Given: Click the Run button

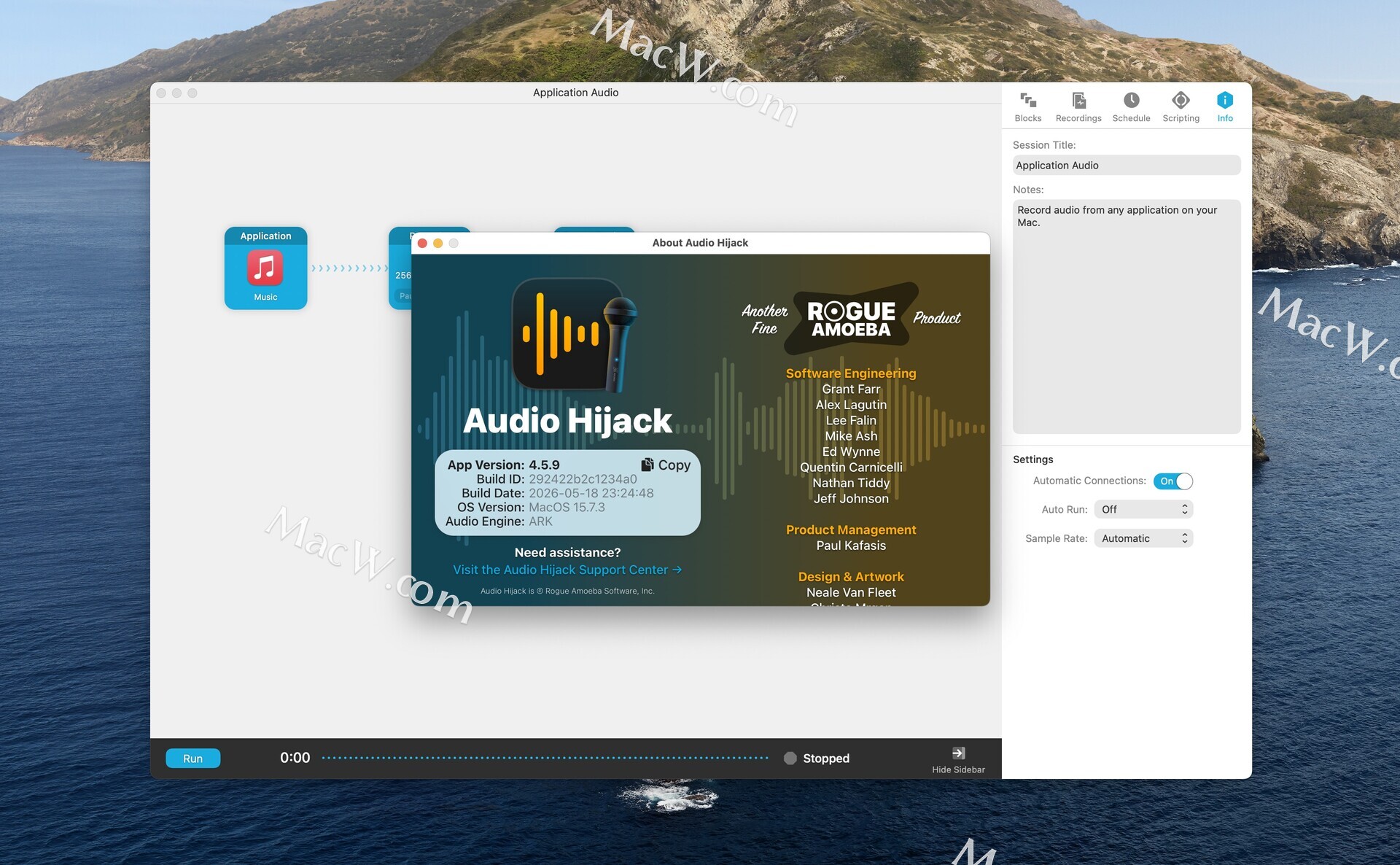Looking at the screenshot, I should coord(192,759).
